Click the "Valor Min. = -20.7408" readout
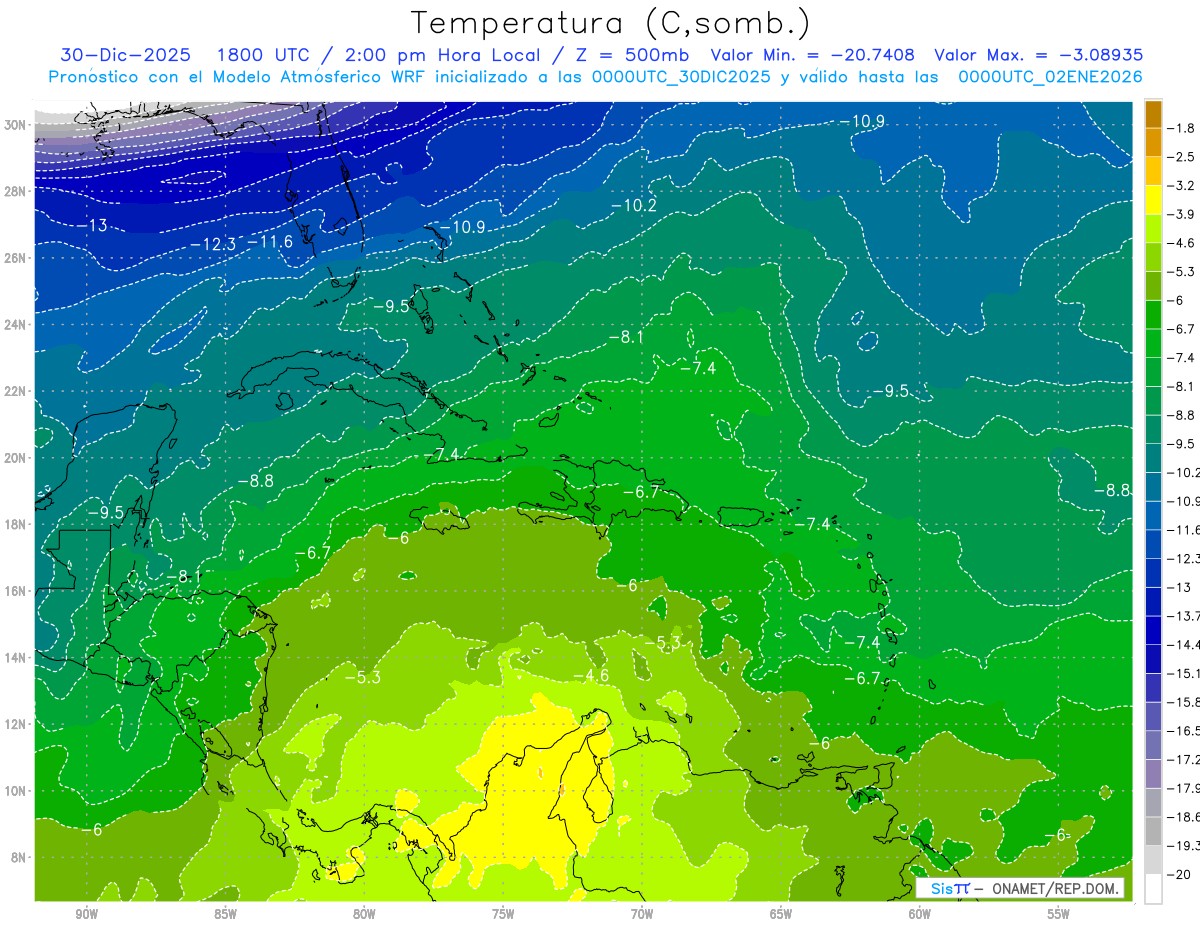 [x=812, y=55]
